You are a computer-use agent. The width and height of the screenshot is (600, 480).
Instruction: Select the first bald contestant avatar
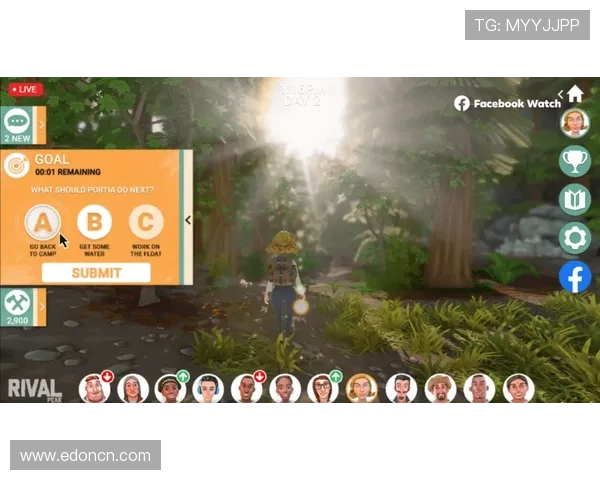pos(94,389)
